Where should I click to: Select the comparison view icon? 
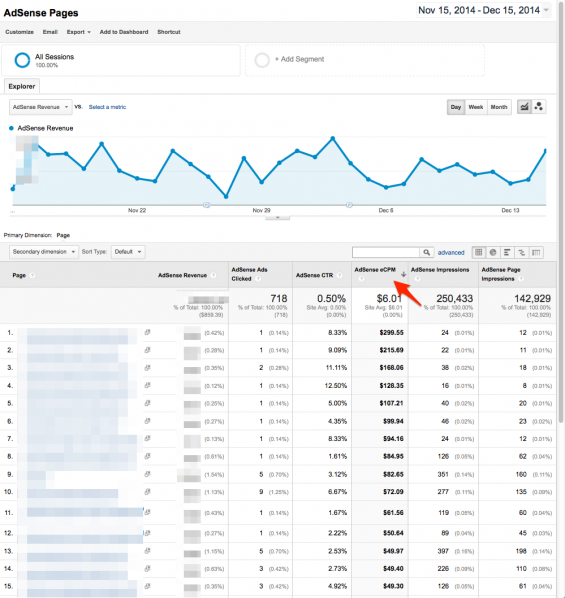522,252
